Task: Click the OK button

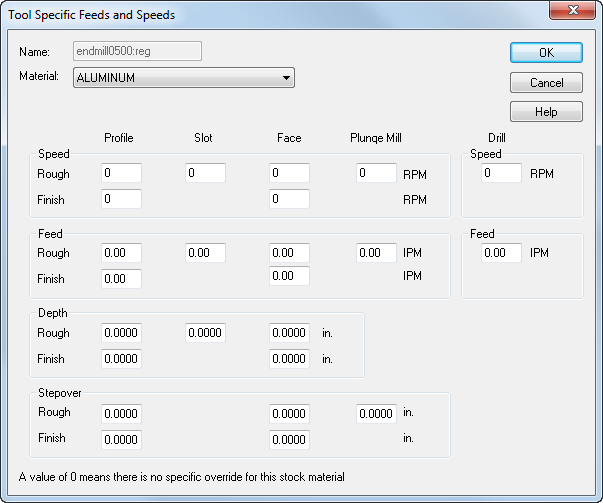Action: (546, 53)
